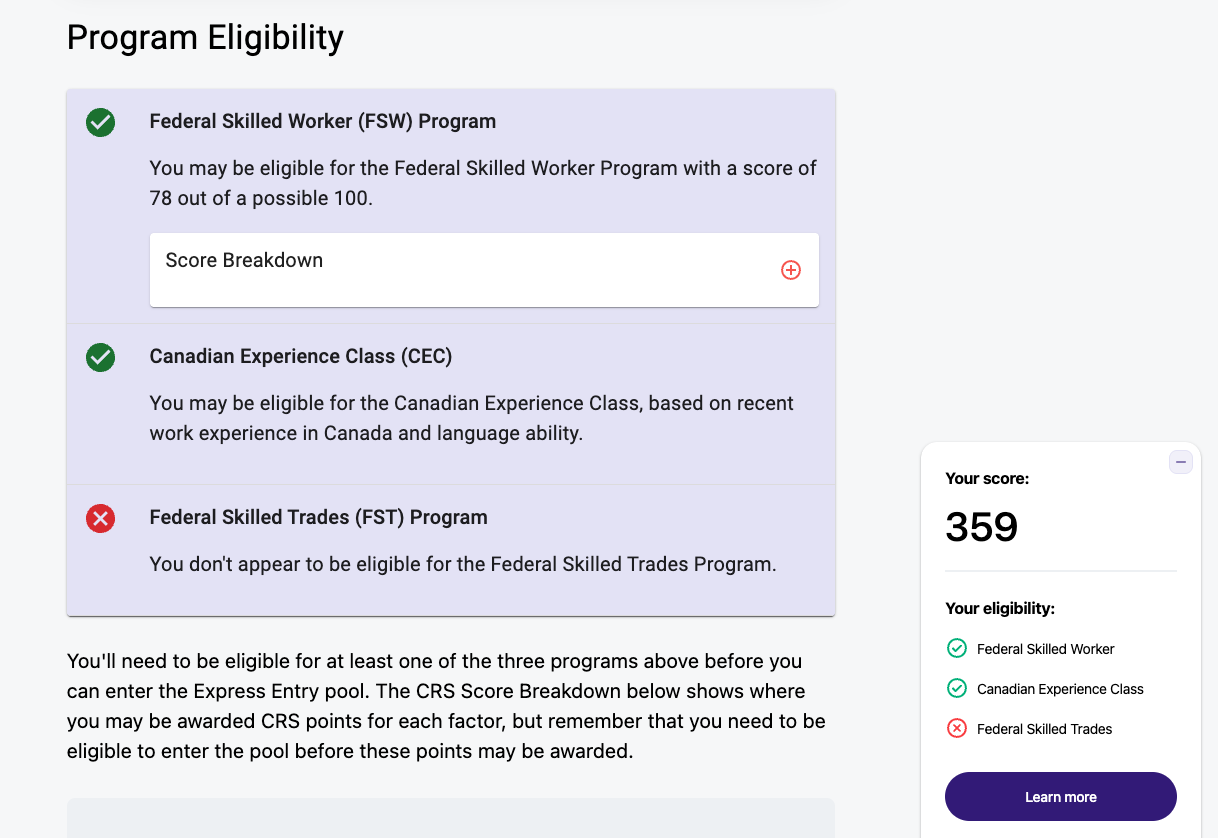This screenshot has height=838, width=1218.
Task: Click the Federal Skilled Trades (FST) Program heading
Action: click(x=318, y=517)
